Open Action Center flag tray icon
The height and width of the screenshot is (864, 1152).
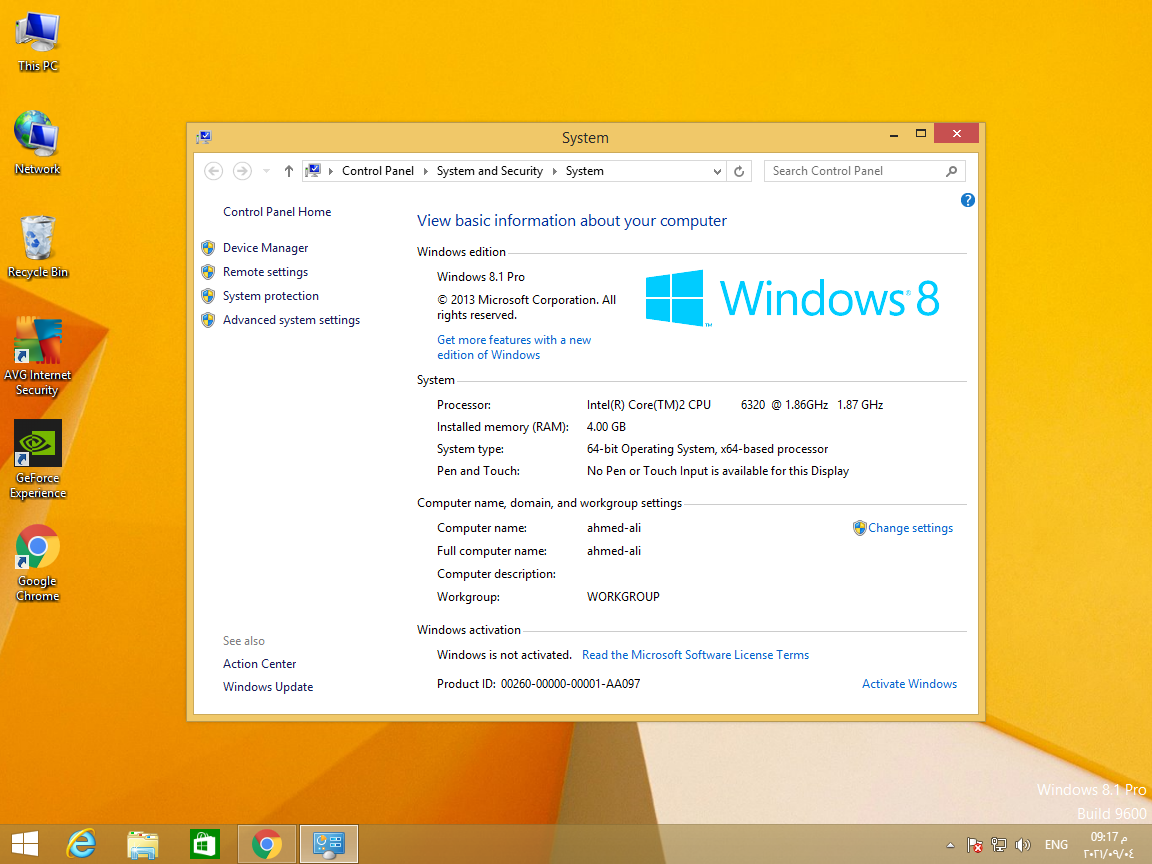click(975, 845)
